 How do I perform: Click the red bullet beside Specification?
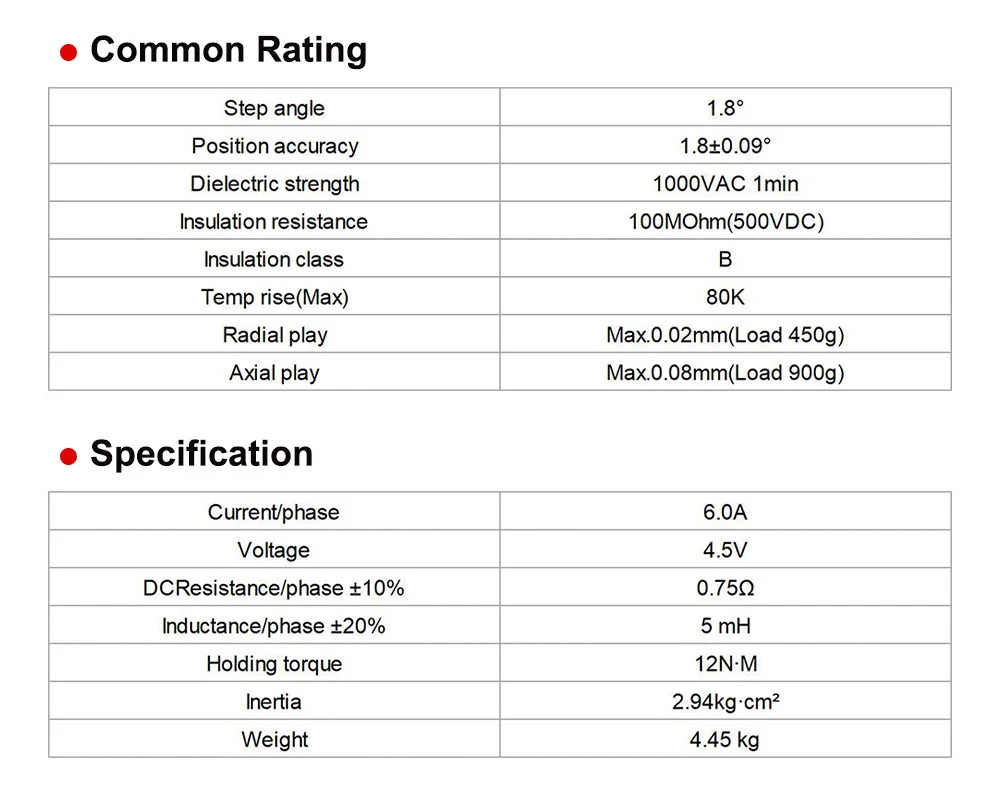point(69,457)
